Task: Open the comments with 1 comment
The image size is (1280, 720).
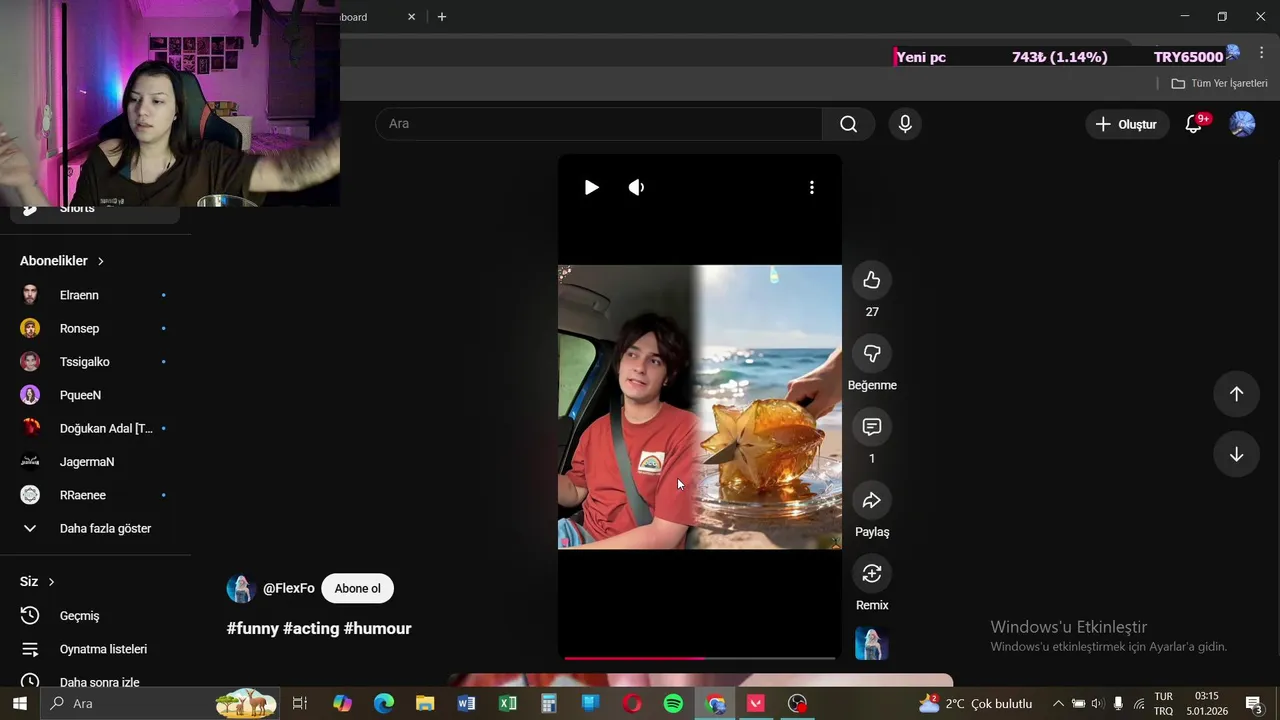Action: pyautogui.click(x=872, y=427)
